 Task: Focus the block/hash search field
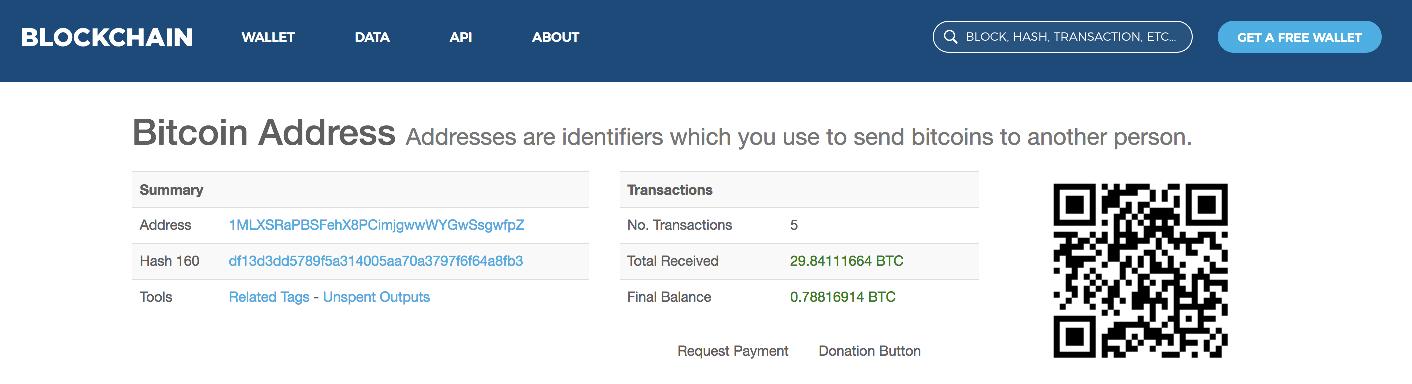[1062, 37]
